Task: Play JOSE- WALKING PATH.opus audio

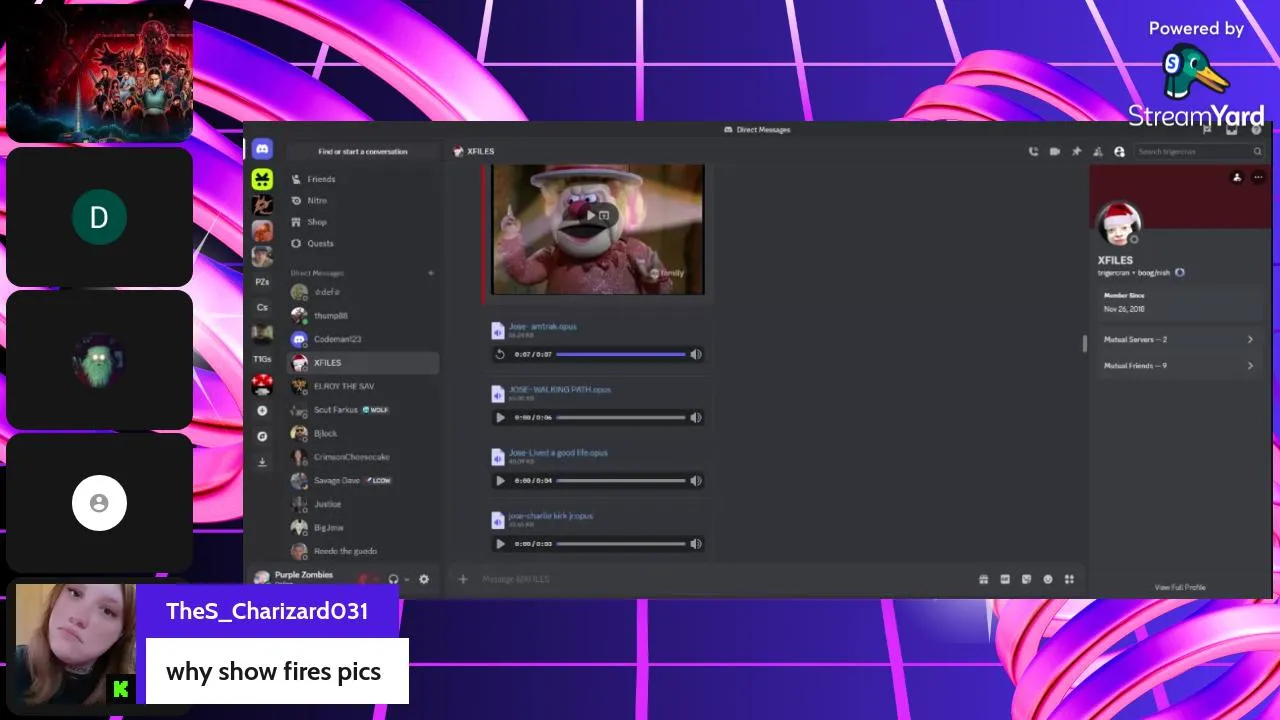Action: click(500, 417)
